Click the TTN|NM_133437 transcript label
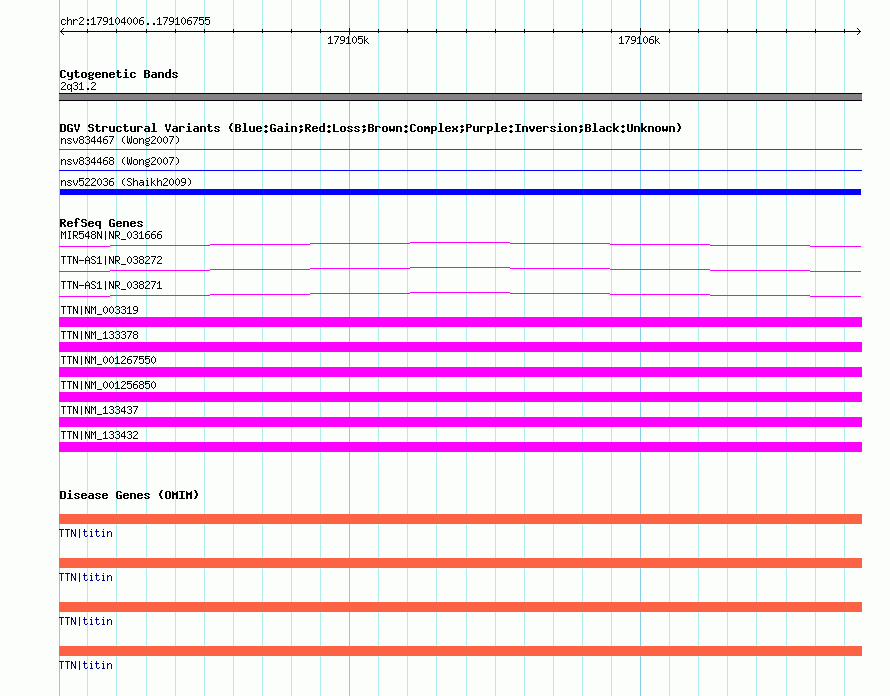The width and height of the screenshot is (890, 696). point(99,410)
